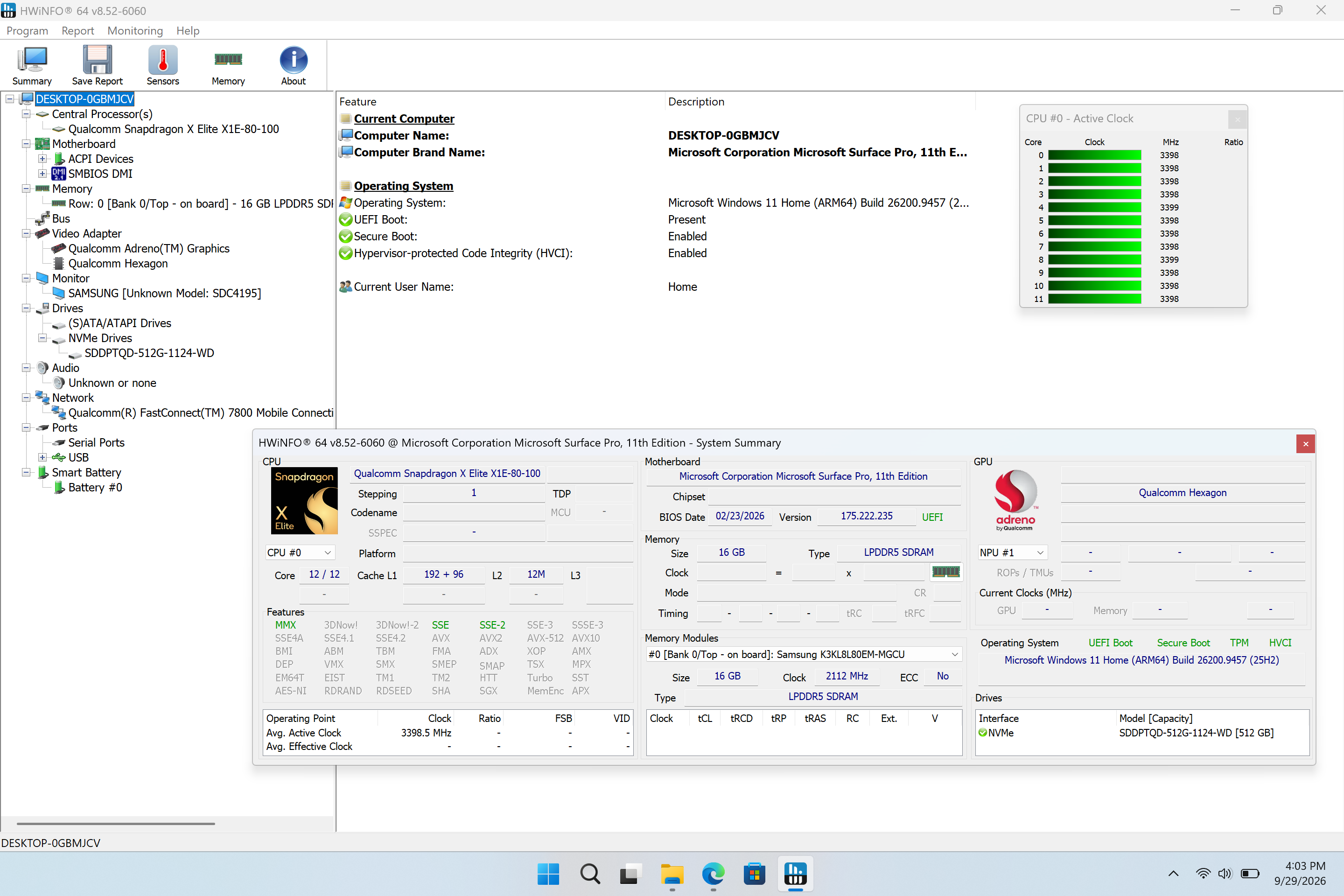Select SMBIOS DMI tree node

coord(100,174)
